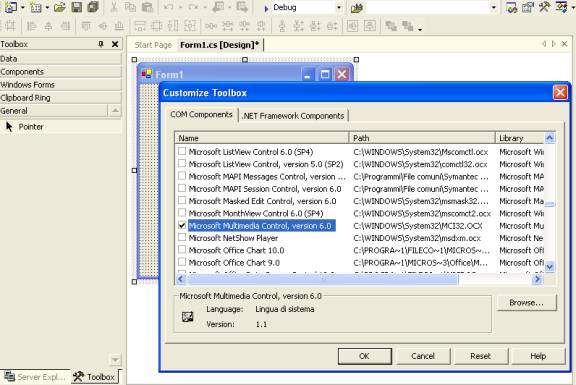This screenshot has height=385, width=576.
Task: Open the Debug configuration dropdown
Action: tap(339, 7)
